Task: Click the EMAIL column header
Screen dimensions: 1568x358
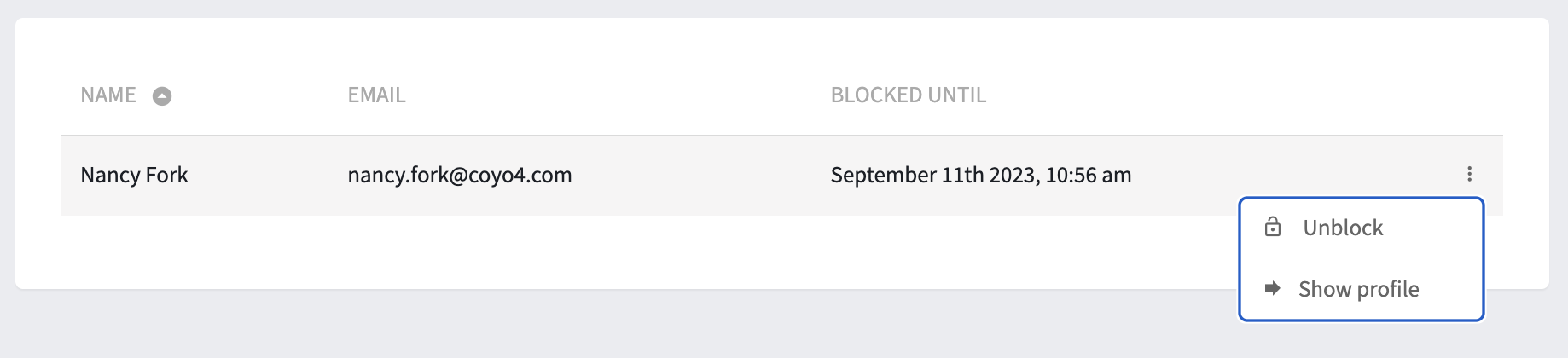Action: (x=376, y=95)
